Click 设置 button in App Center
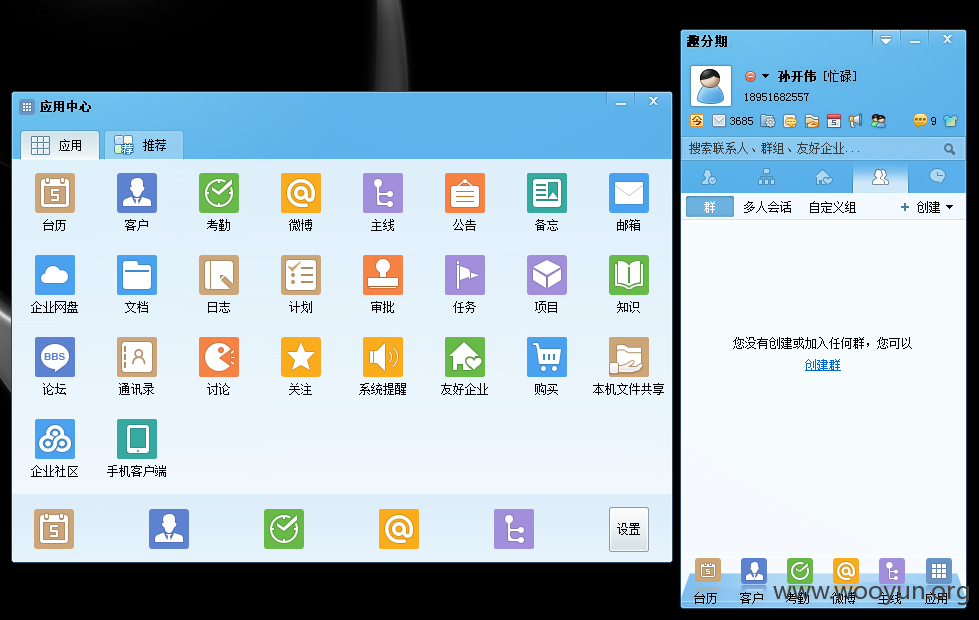Screen dimensions: 979x620 (629, 529)
